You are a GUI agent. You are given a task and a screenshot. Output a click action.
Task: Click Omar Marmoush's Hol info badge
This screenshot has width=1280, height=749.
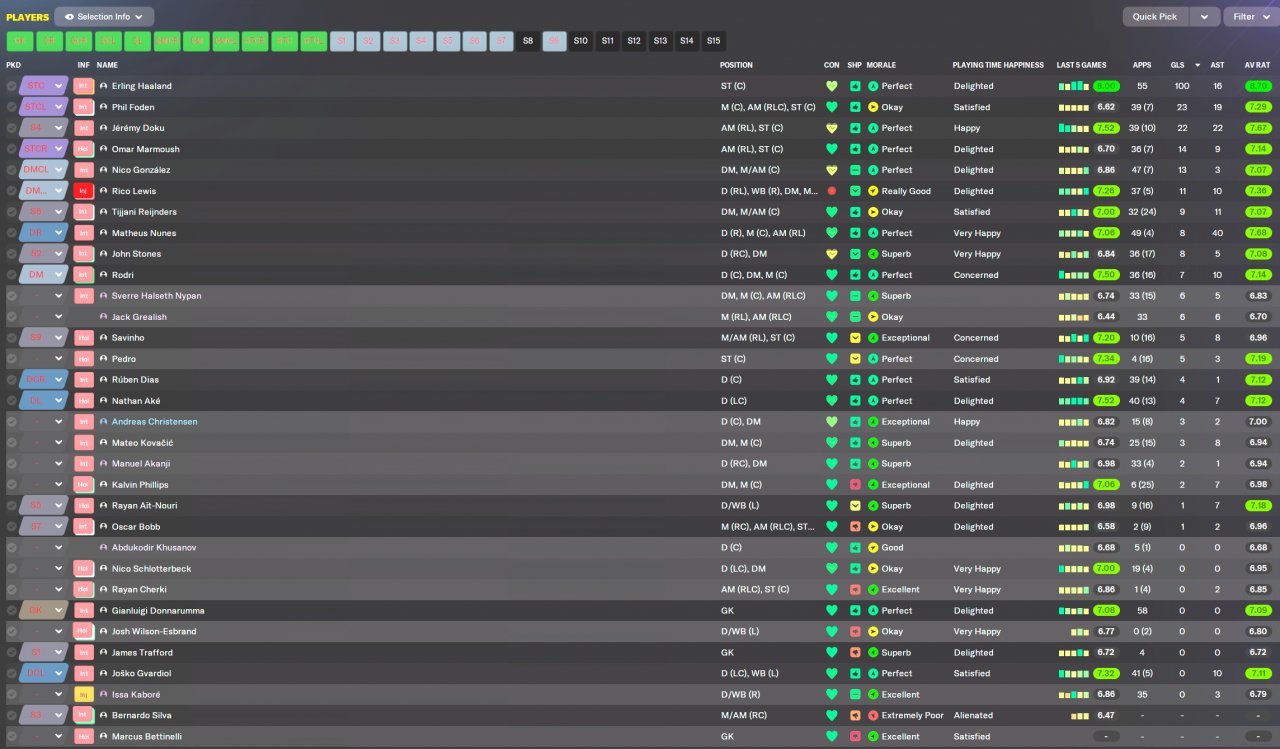click(84, 149)
